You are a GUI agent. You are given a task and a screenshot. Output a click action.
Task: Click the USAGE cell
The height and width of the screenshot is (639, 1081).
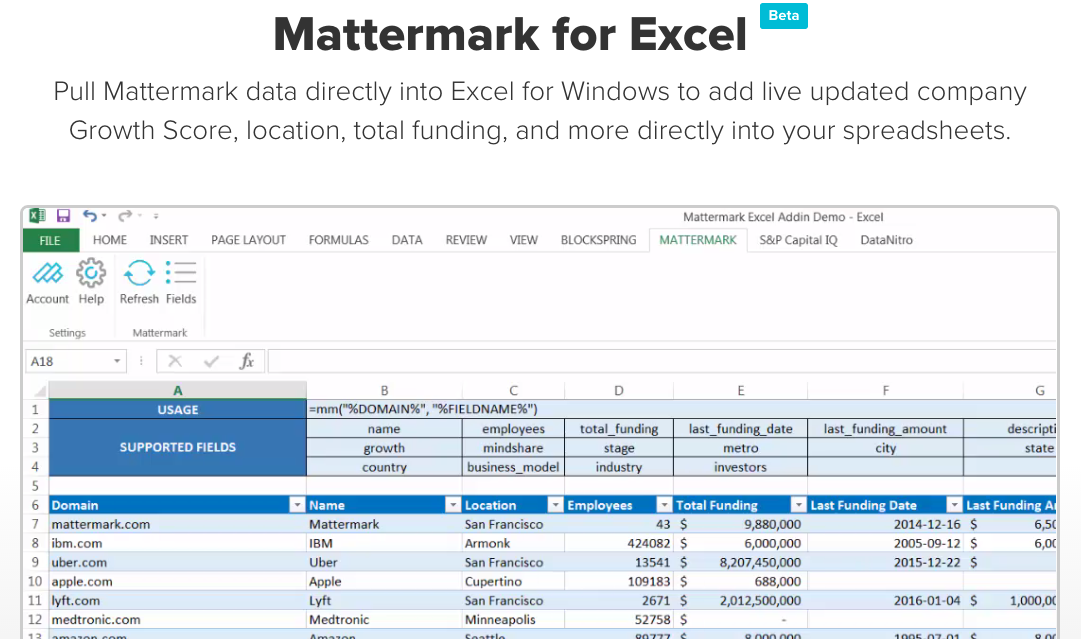tap(178, 409)
